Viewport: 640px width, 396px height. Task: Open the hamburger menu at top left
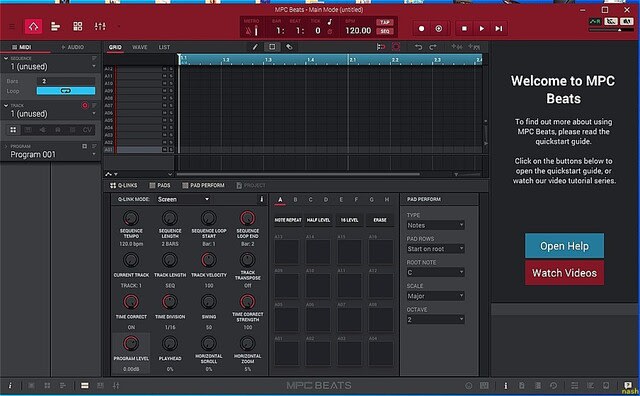click(x=12, y=27)
